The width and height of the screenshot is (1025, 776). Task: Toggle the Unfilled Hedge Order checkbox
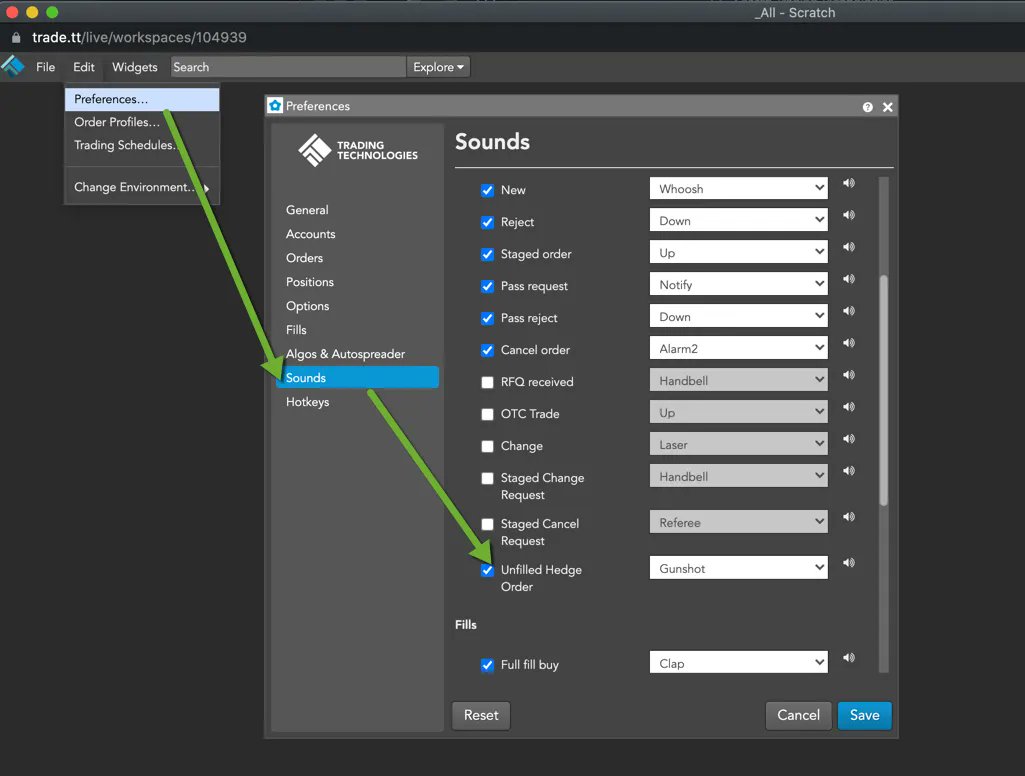tap(487, 570)
